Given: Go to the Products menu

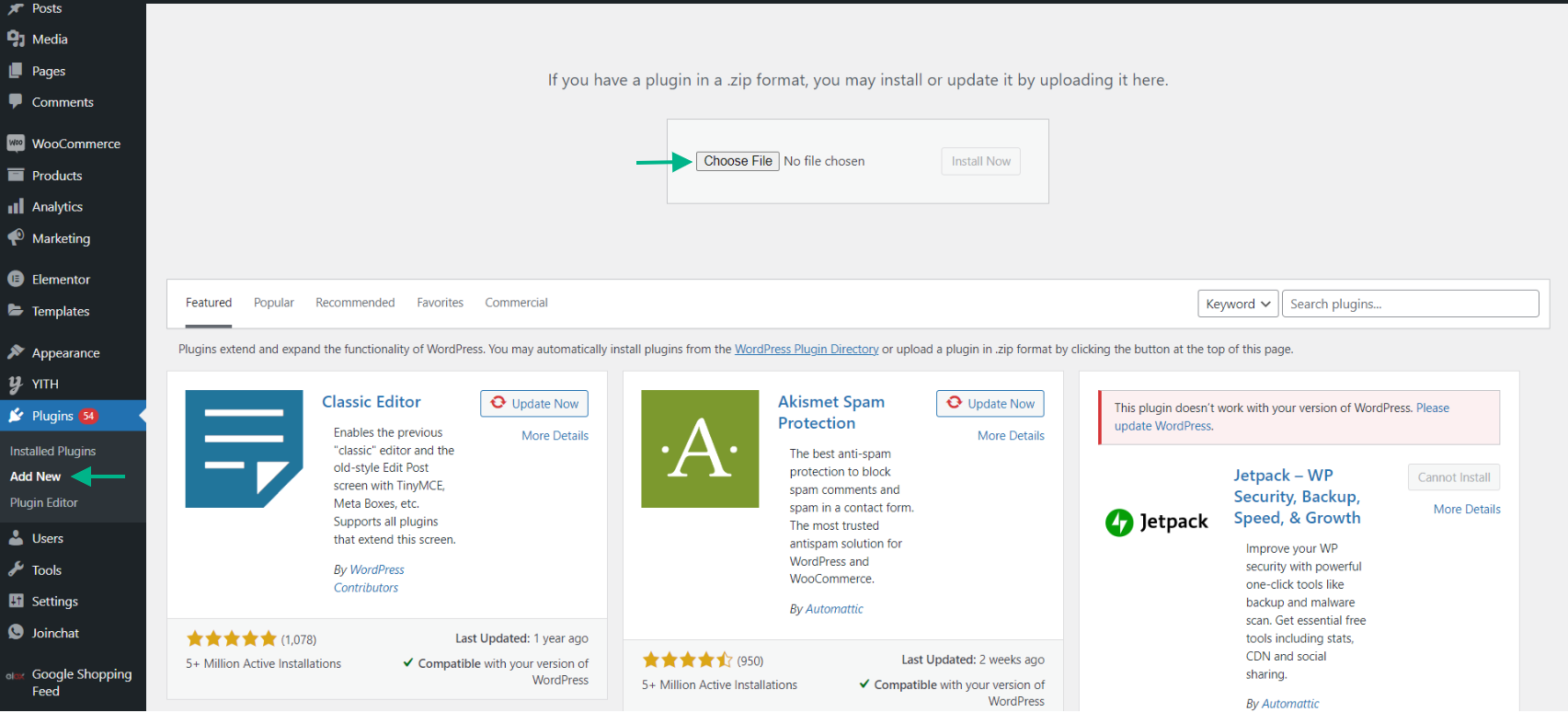Looking at the screenshot, I should (73, 175).
